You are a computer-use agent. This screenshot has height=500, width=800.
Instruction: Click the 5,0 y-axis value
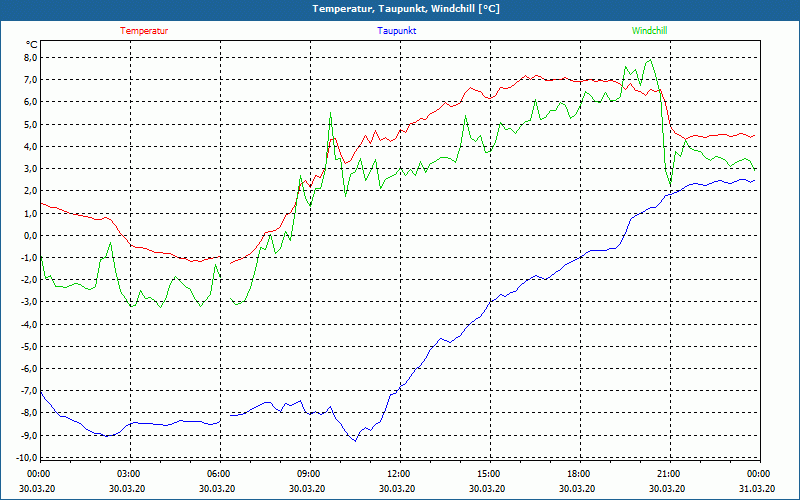tap(31, 124)
